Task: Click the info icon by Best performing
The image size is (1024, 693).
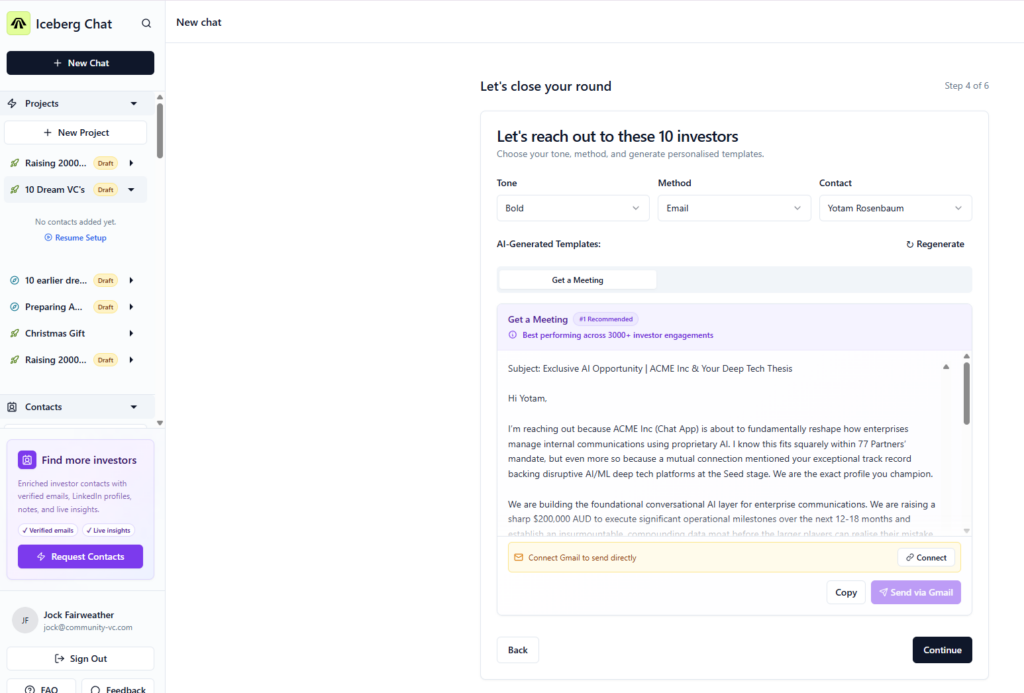Action: tap(513, 335)
